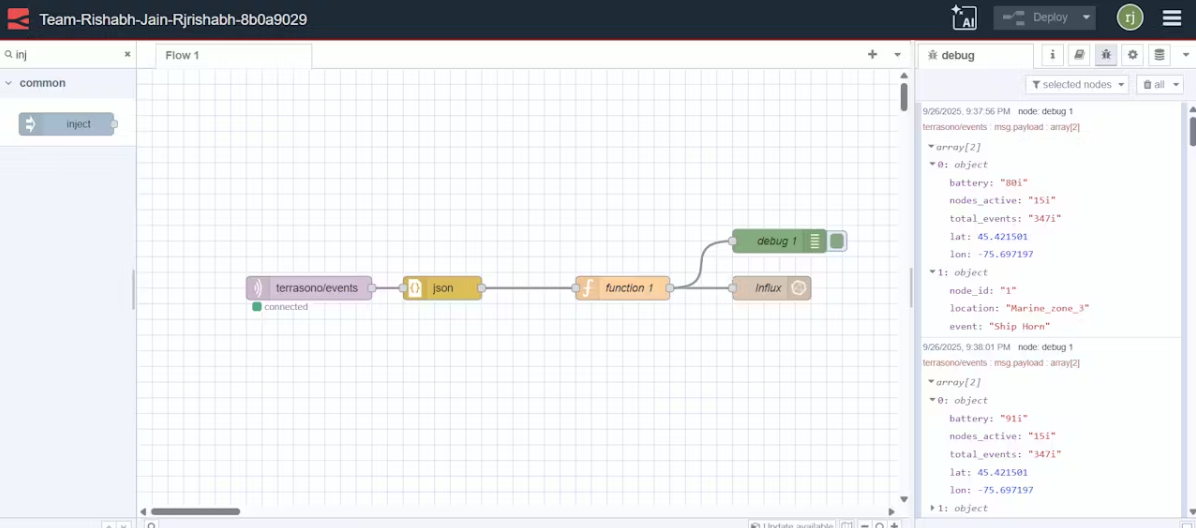
Task: Select the json node on canvas
Action: coord(442,288)
